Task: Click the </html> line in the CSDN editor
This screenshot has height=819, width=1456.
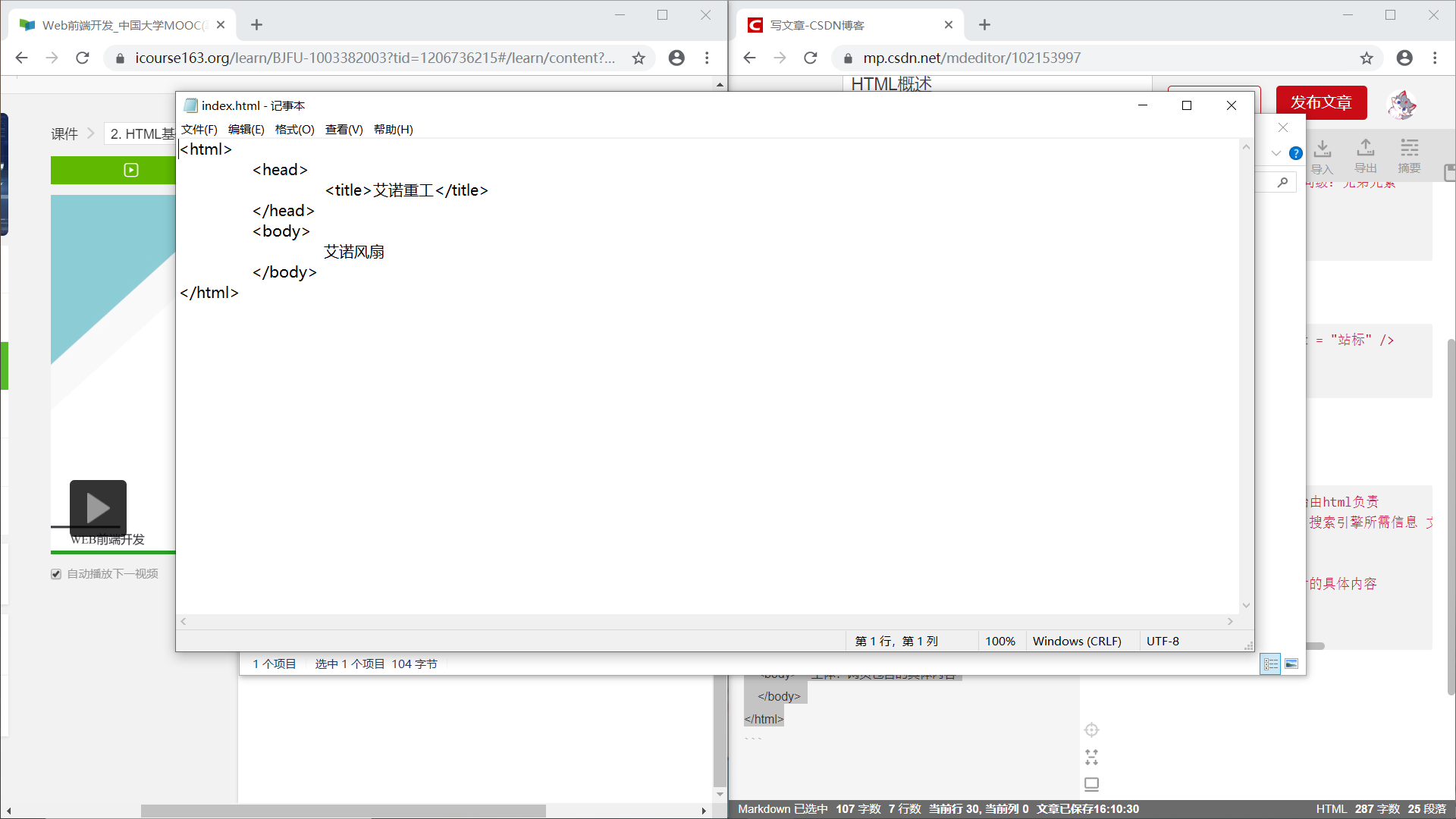Action: pyautogui.click(x=764, y=719)
